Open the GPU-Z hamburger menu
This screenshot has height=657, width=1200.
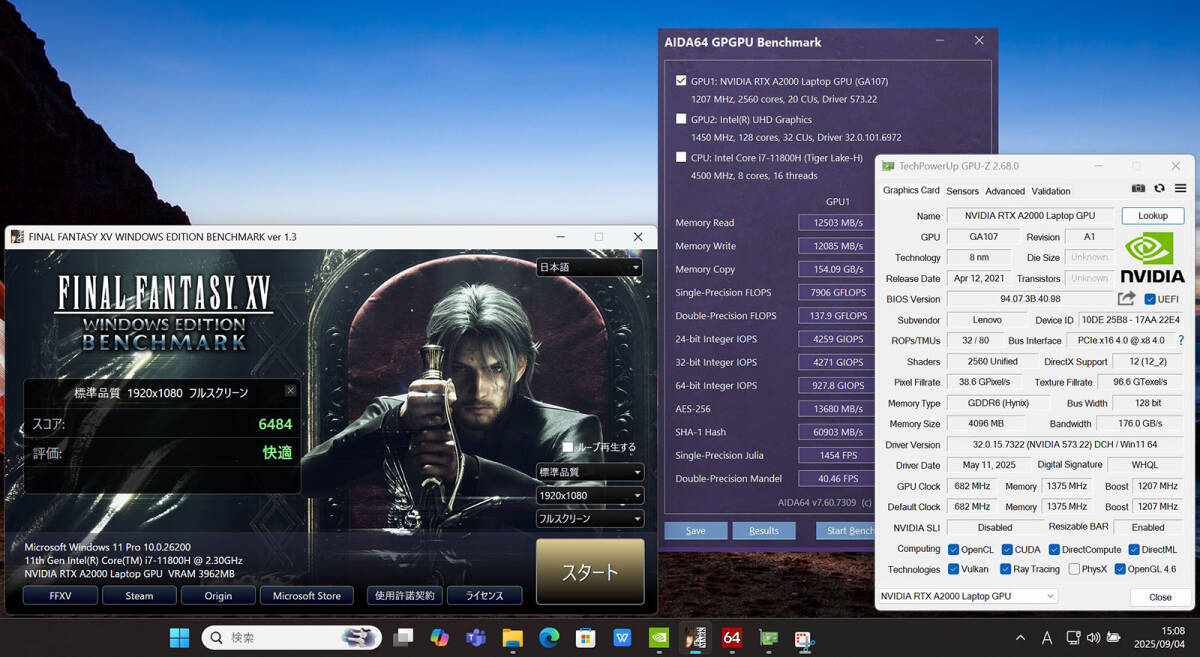pyautogui.click(x=1180, y=189)
